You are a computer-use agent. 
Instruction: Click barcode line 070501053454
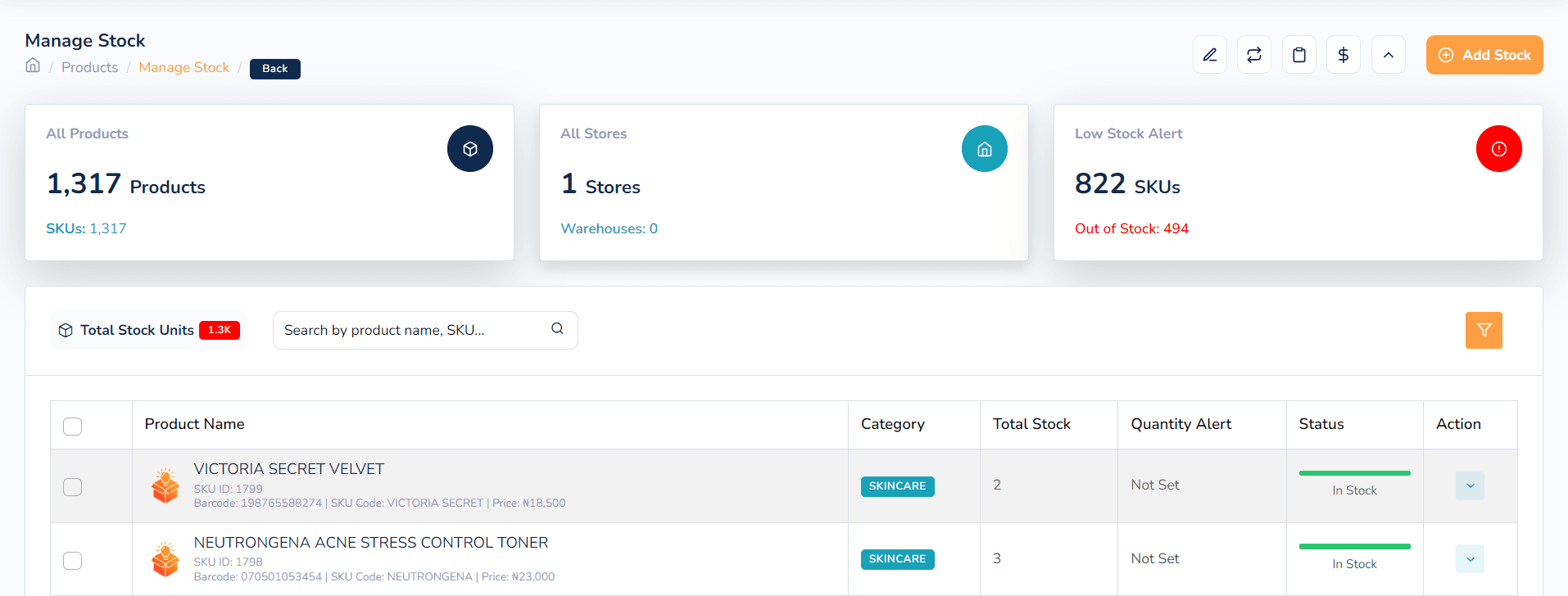click(374, 577)
